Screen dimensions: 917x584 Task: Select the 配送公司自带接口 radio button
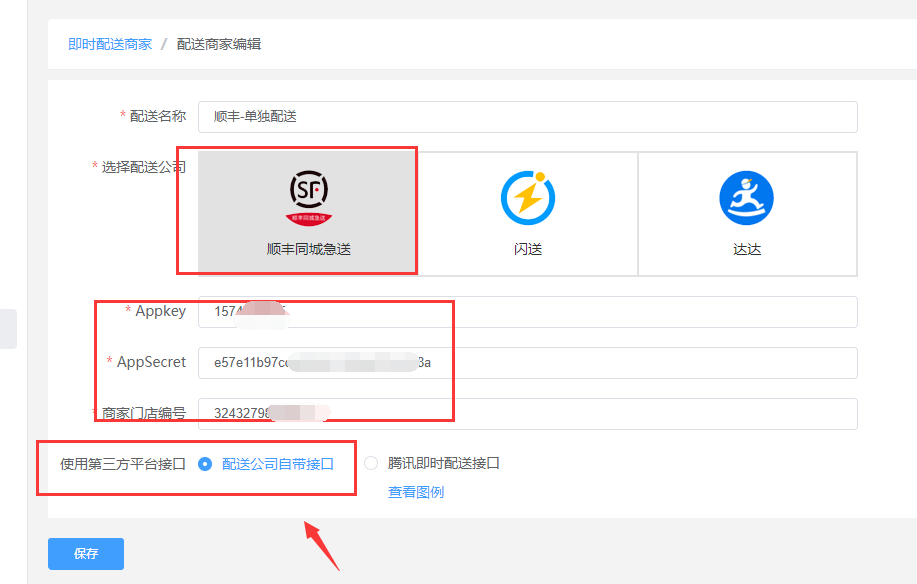coord(206,463)
